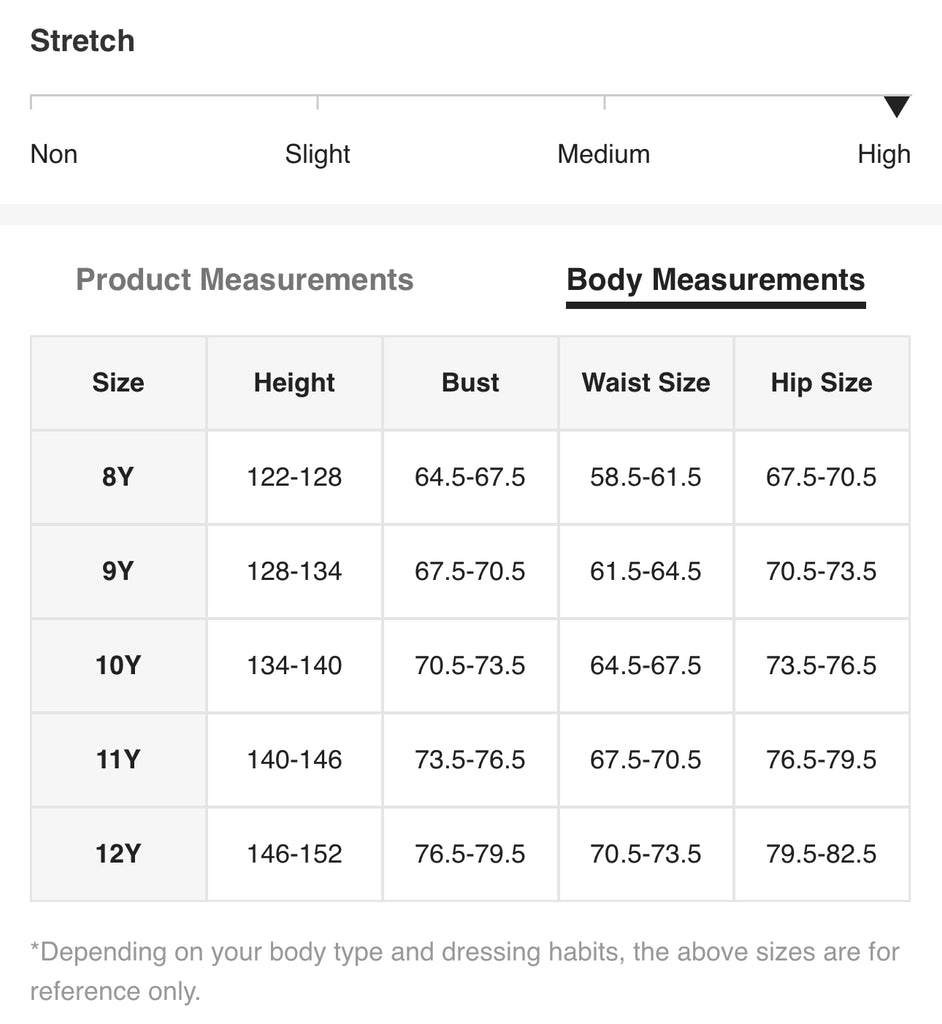Click the Bust column header
This screenshot has width=942, height=1024.
tap(470, 382)
